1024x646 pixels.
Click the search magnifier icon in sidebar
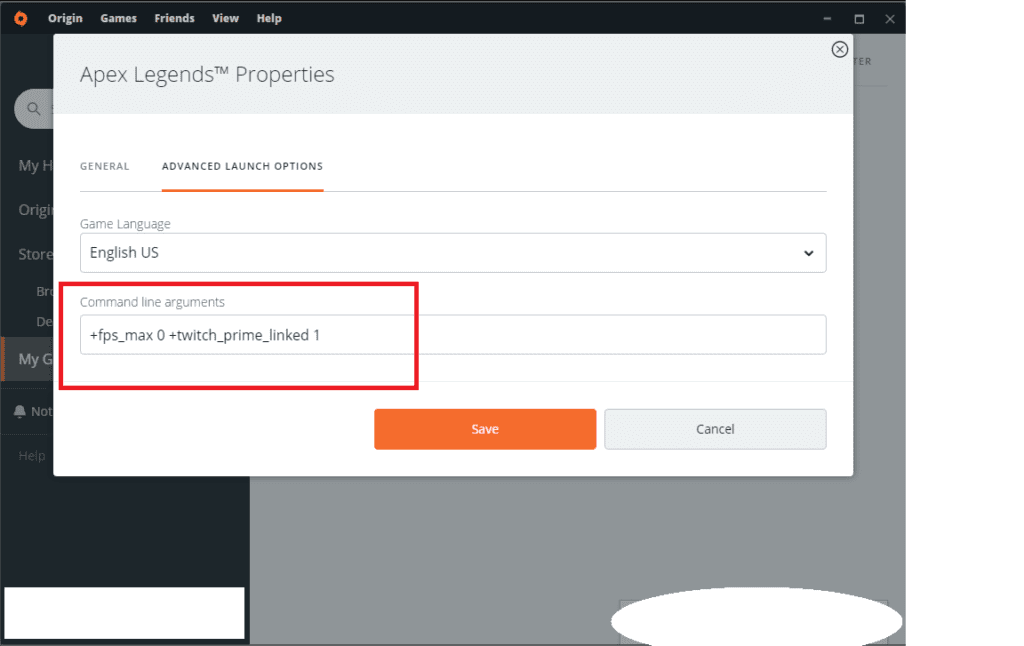[33, 108]
